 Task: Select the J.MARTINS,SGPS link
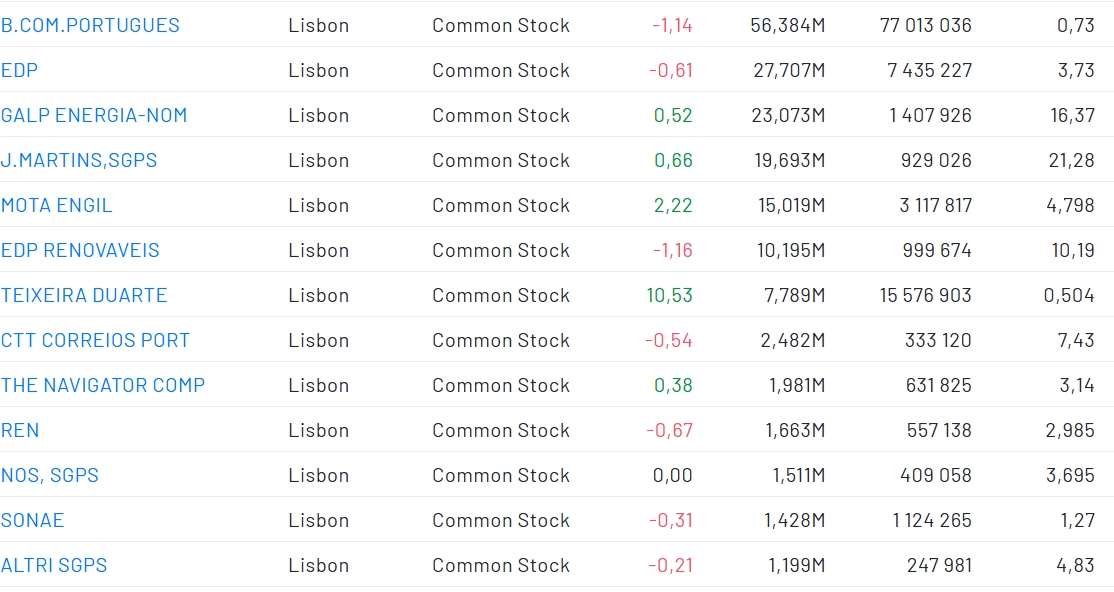coord(79,160)
